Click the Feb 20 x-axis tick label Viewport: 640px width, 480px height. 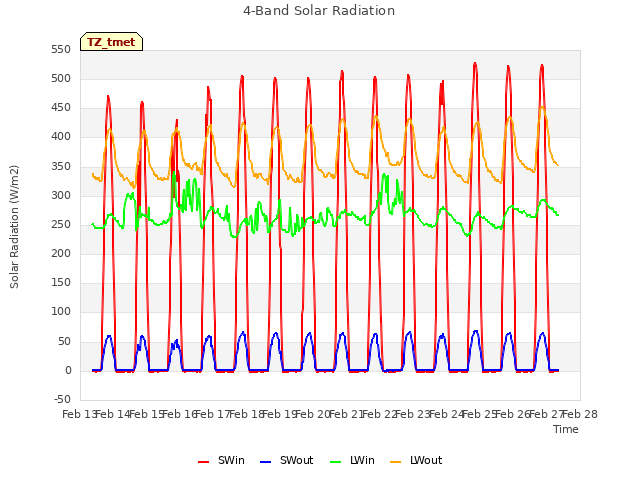click(x=313, y=414)
